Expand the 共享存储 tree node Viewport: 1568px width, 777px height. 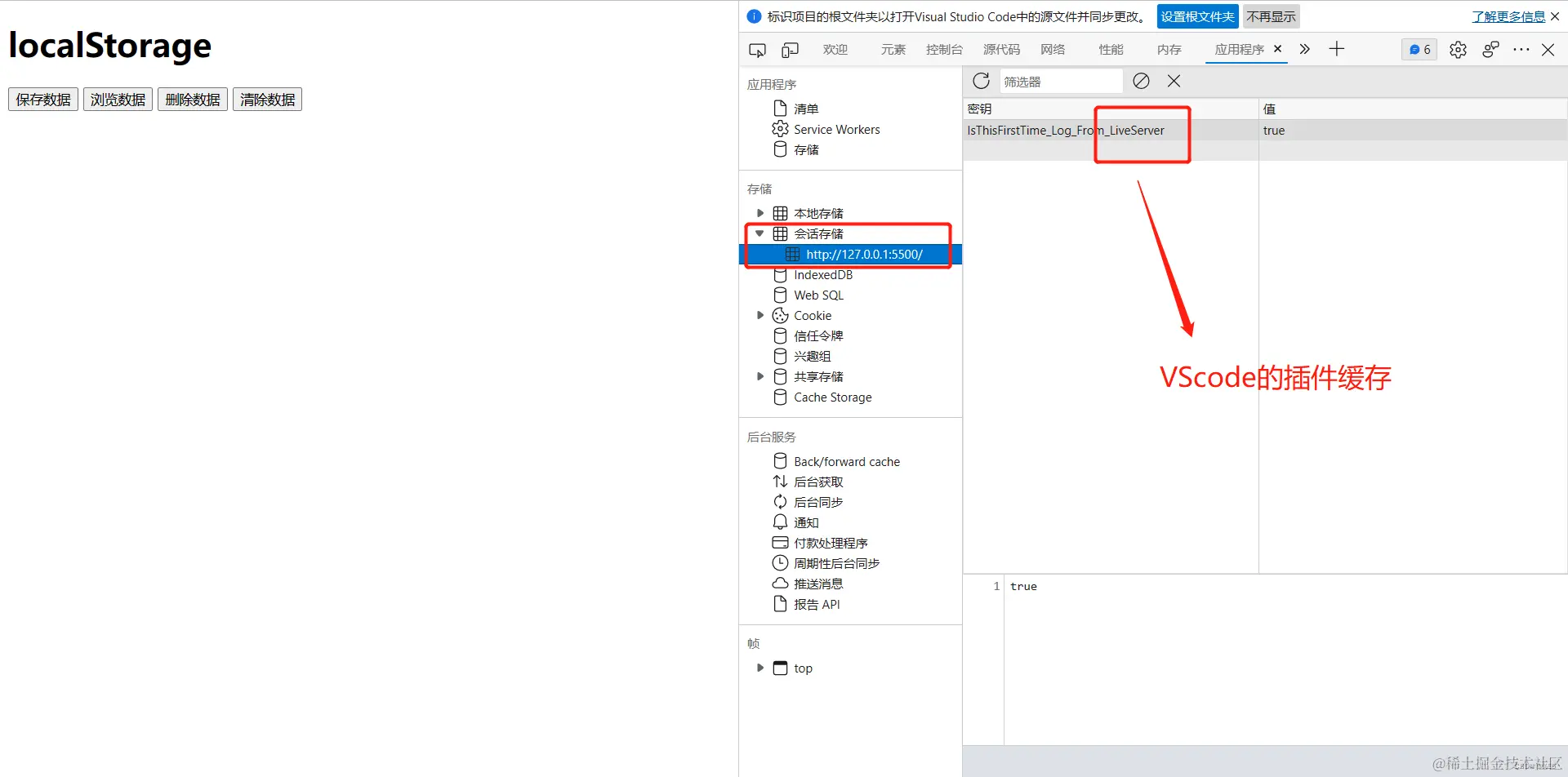(x=760, y=376)
